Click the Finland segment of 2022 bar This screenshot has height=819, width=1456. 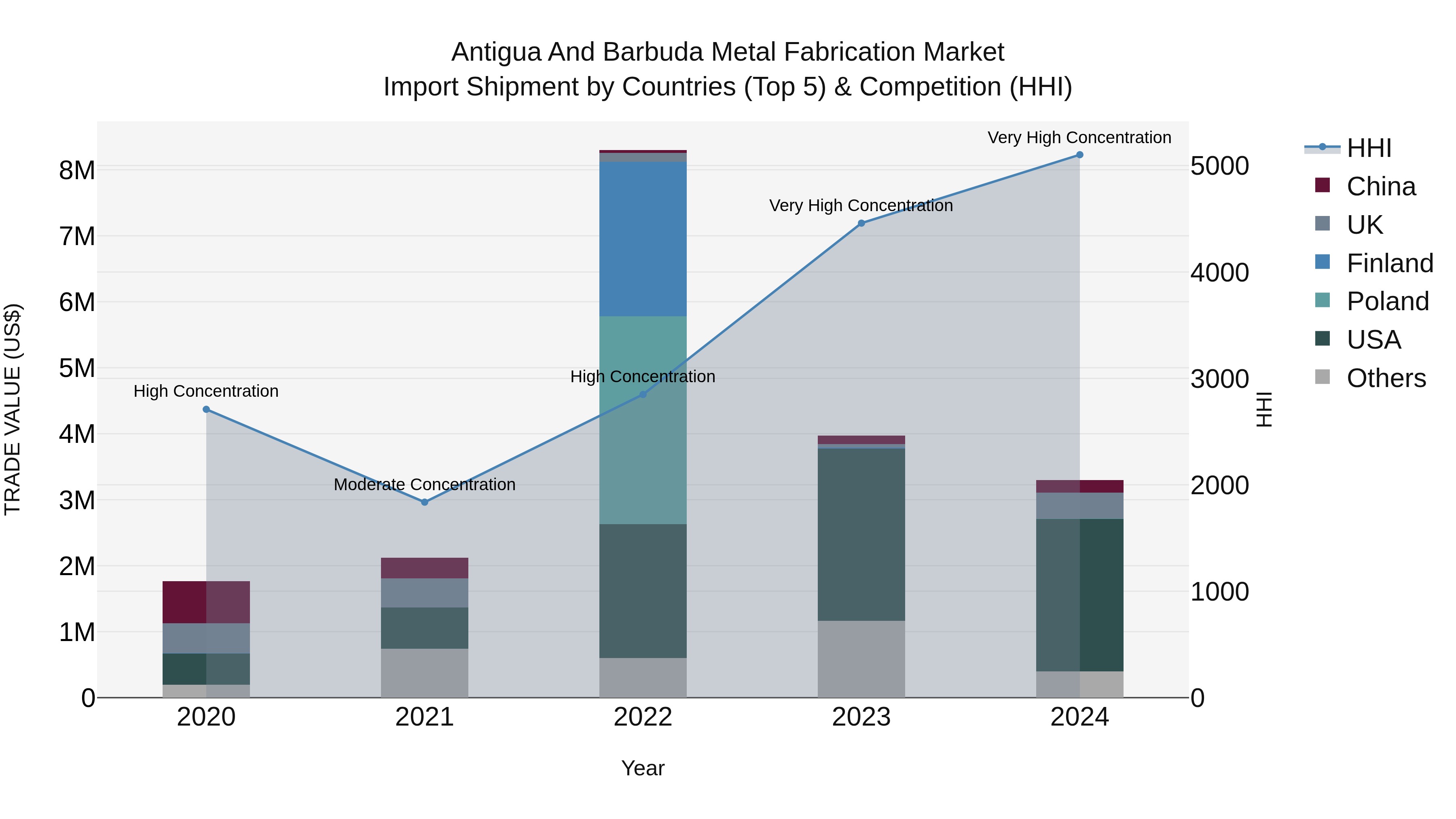(x=643, y=239)
